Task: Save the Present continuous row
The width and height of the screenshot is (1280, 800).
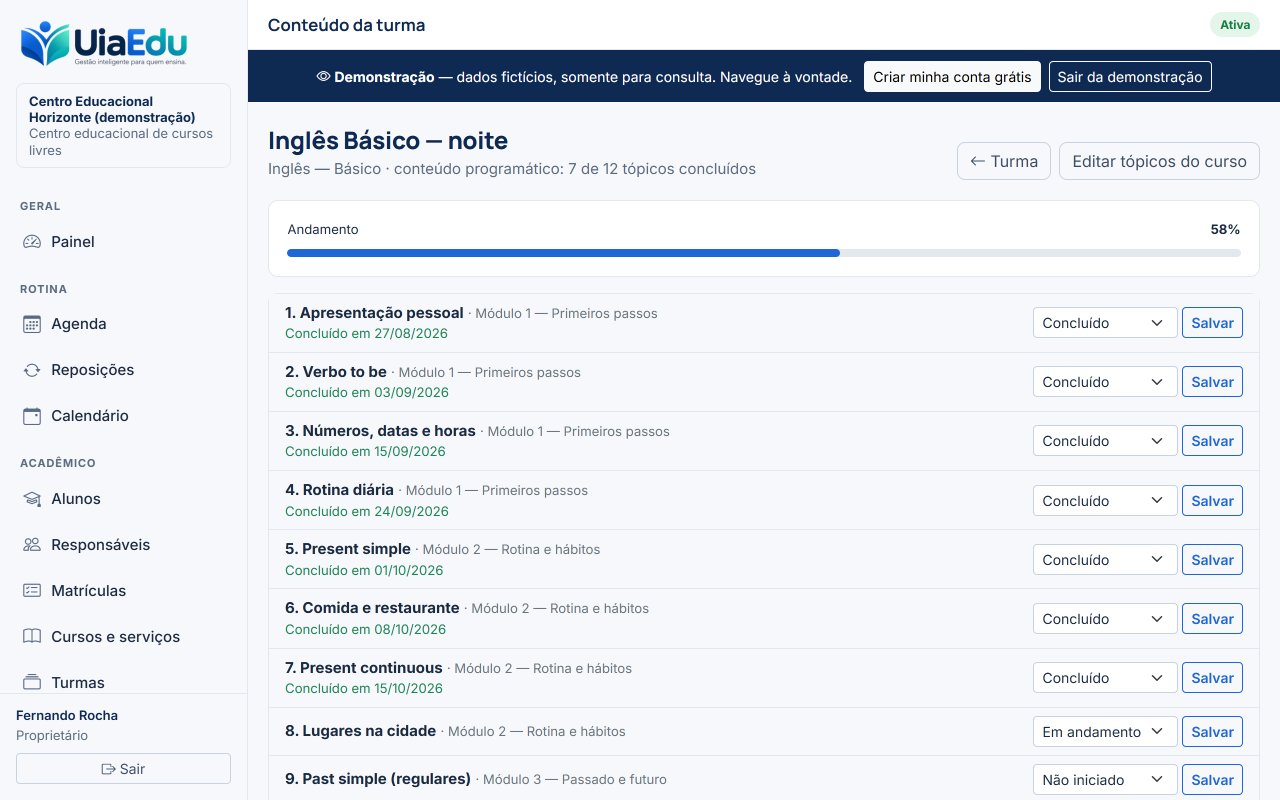Action: pos(1212,678)
